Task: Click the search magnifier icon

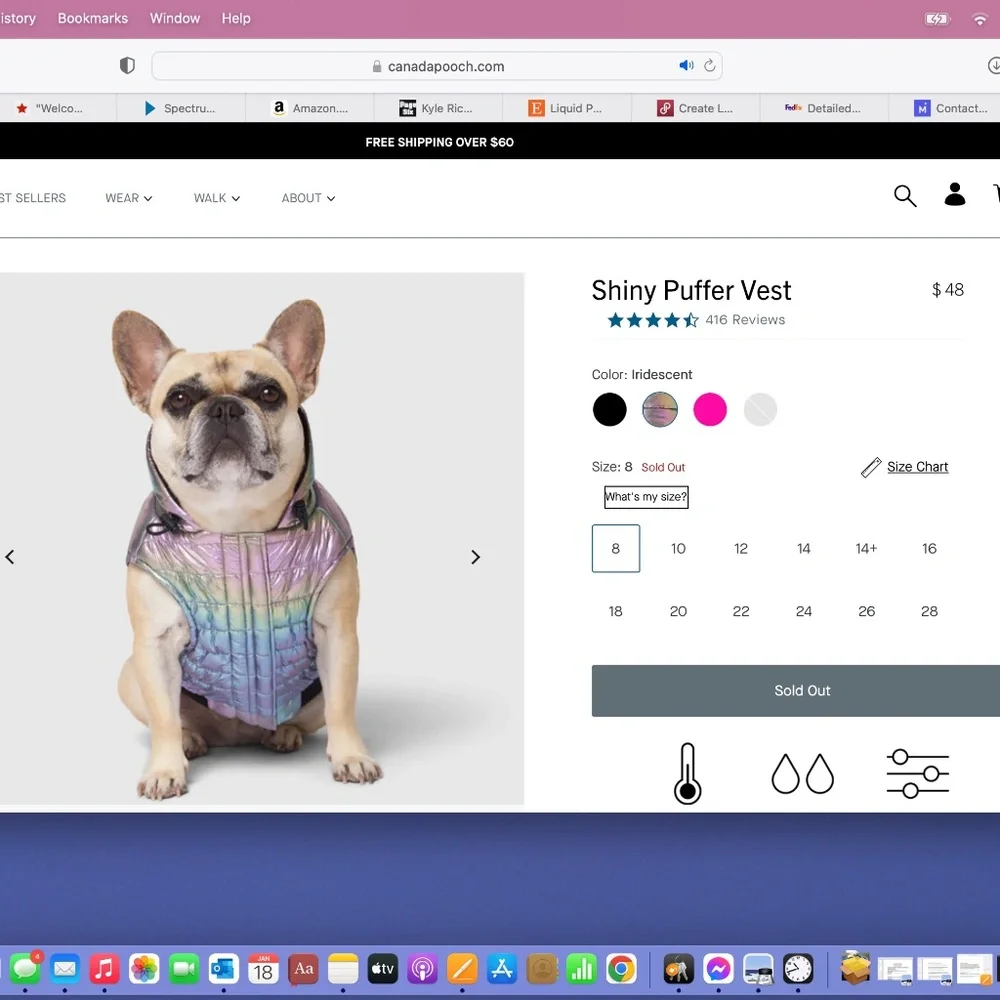Action: tap(904, 196)
